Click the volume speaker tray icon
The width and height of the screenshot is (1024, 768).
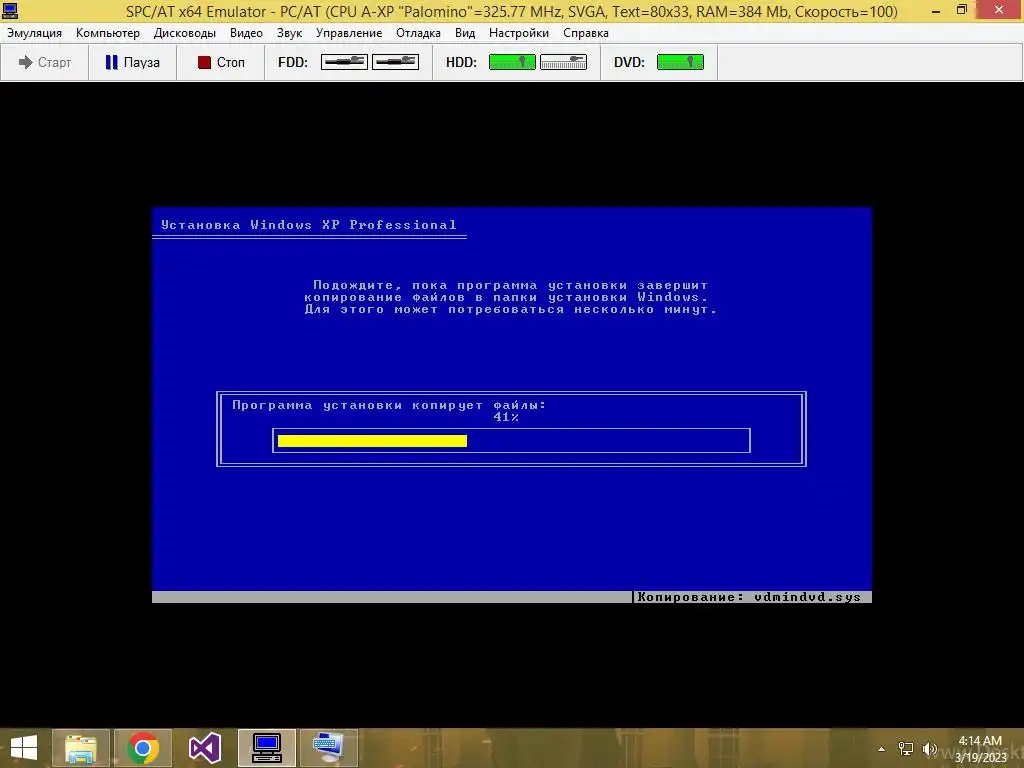[930, 749]
